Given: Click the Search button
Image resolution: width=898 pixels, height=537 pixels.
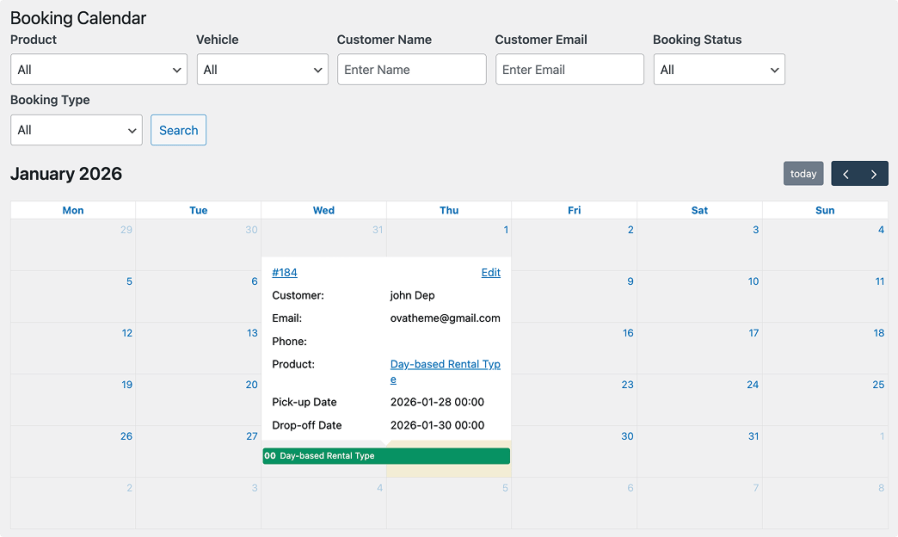Looking at the screenshot, I should click(178, 130).
